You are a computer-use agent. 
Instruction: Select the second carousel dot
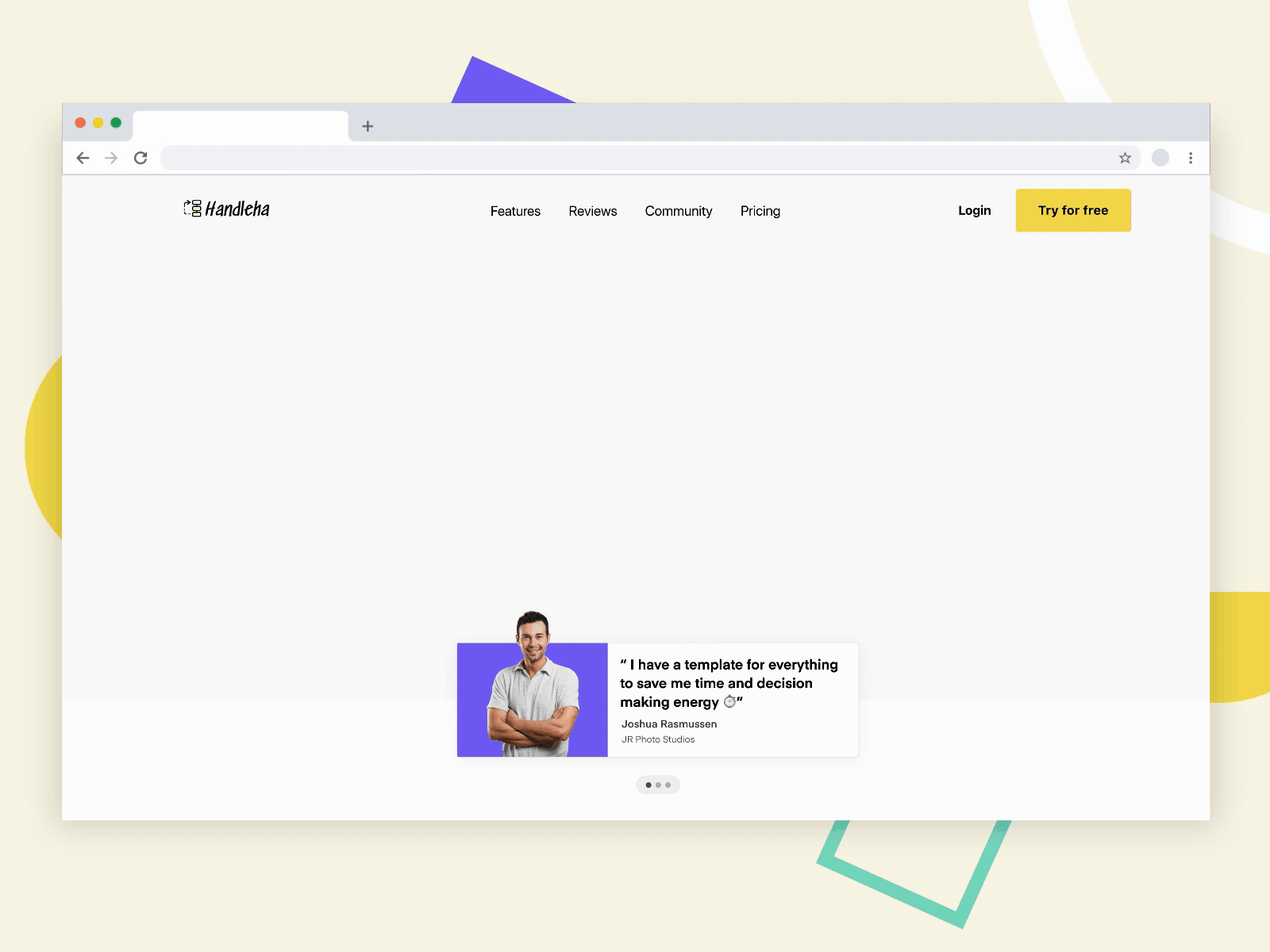pyautogui.click(x=658, y=785)
